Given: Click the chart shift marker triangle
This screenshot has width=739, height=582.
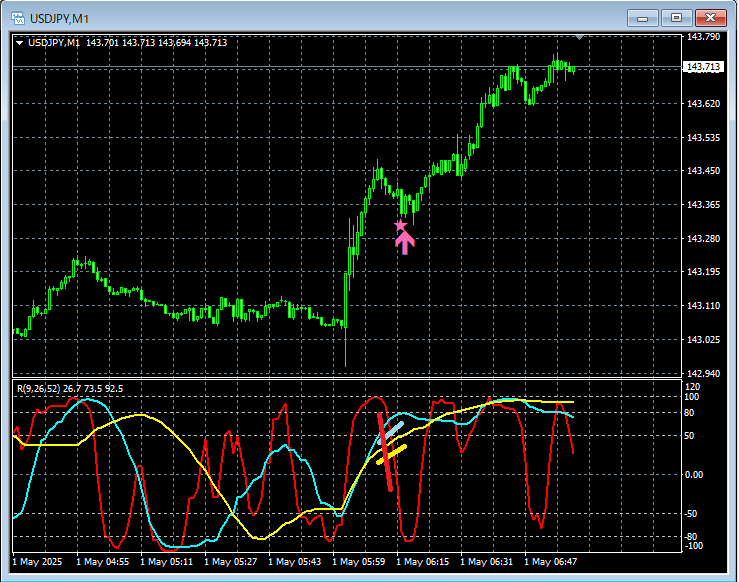Looking at the screenshot, I should coord(580,37).
